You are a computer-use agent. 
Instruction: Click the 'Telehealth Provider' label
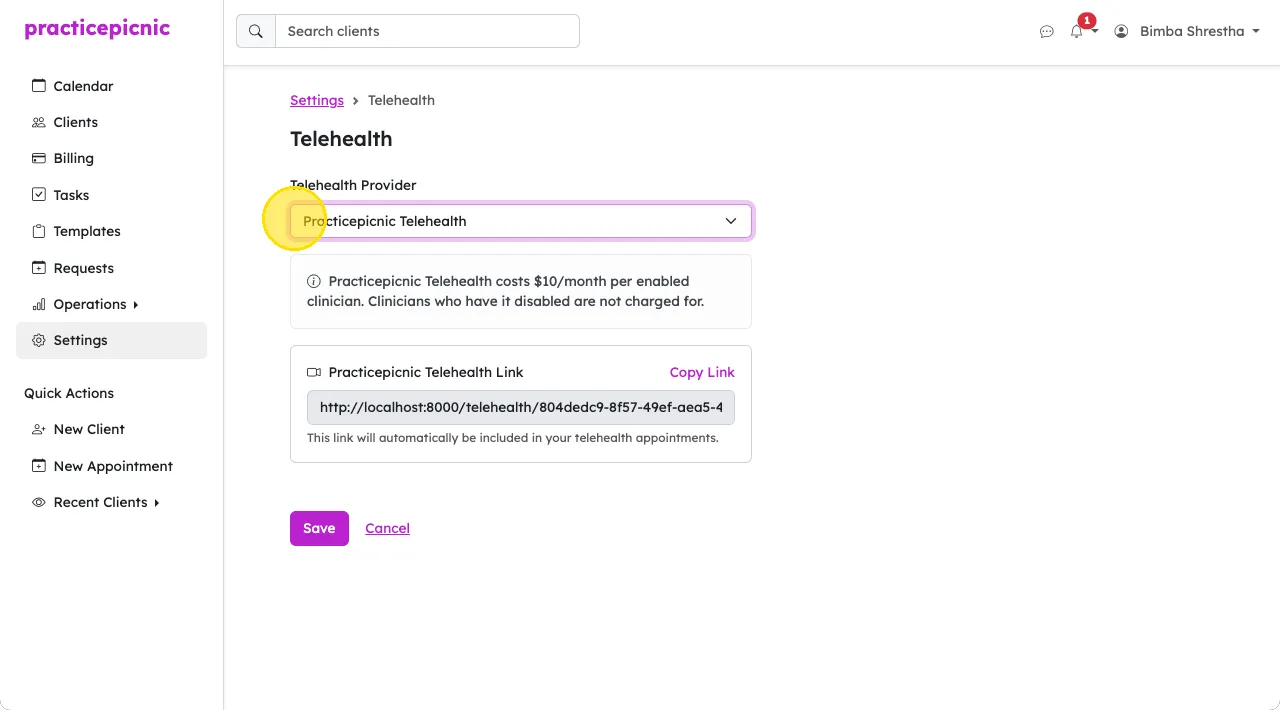tap(353, 185)
